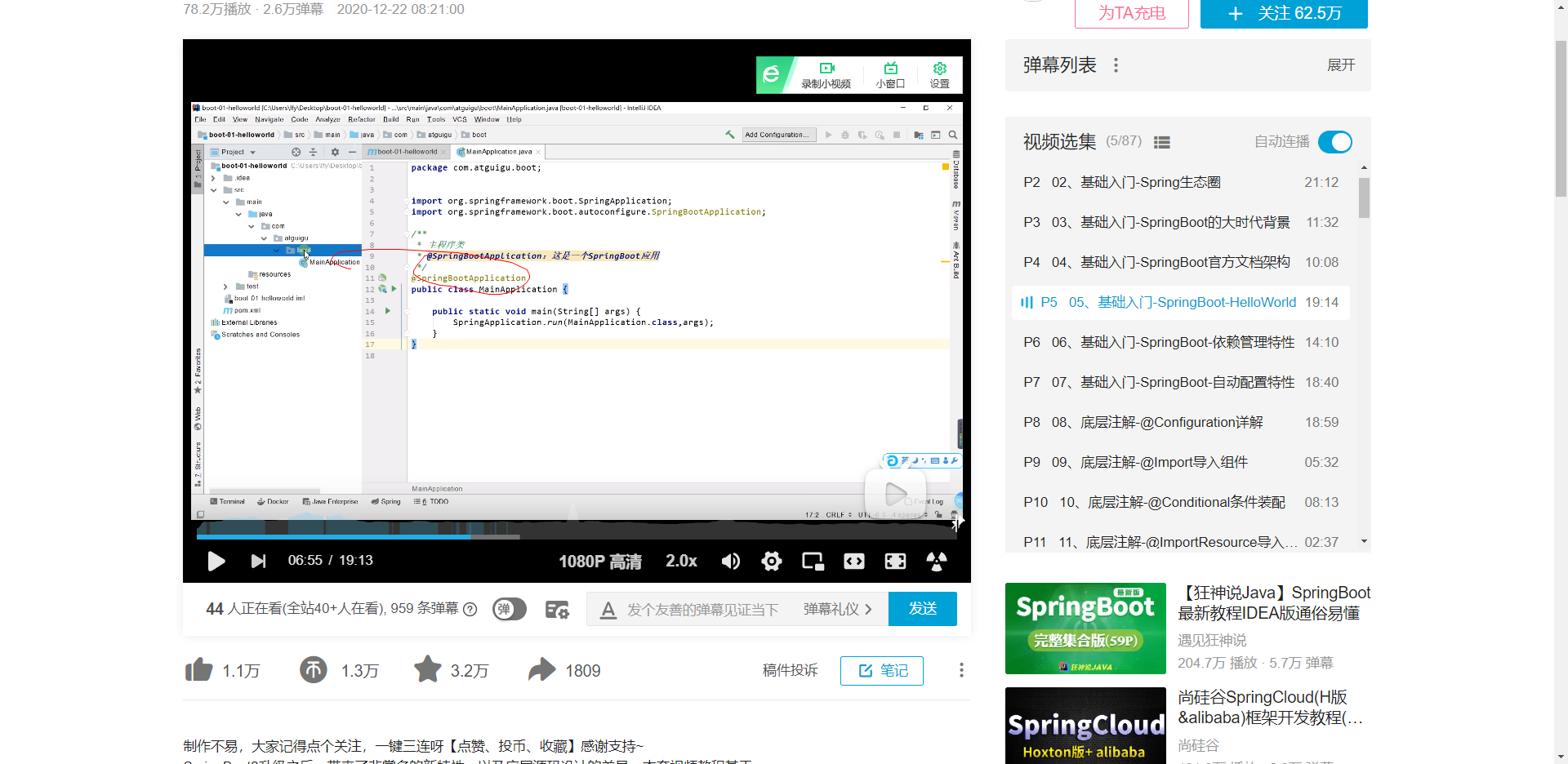Expand the danmaku list with 展开
This screenshot has width=1568, height=764.
[x=1341, y=65]
